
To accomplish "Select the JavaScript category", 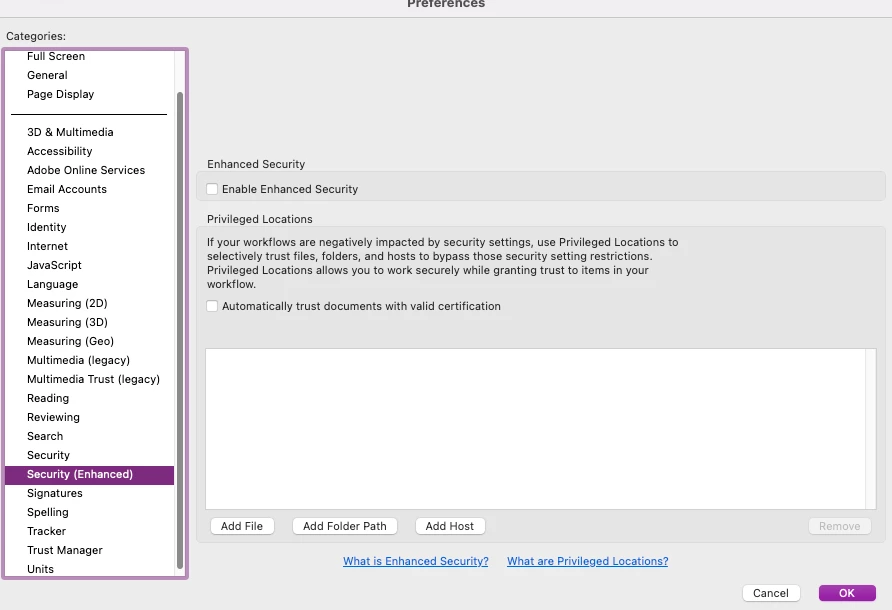I will [89, 265].
